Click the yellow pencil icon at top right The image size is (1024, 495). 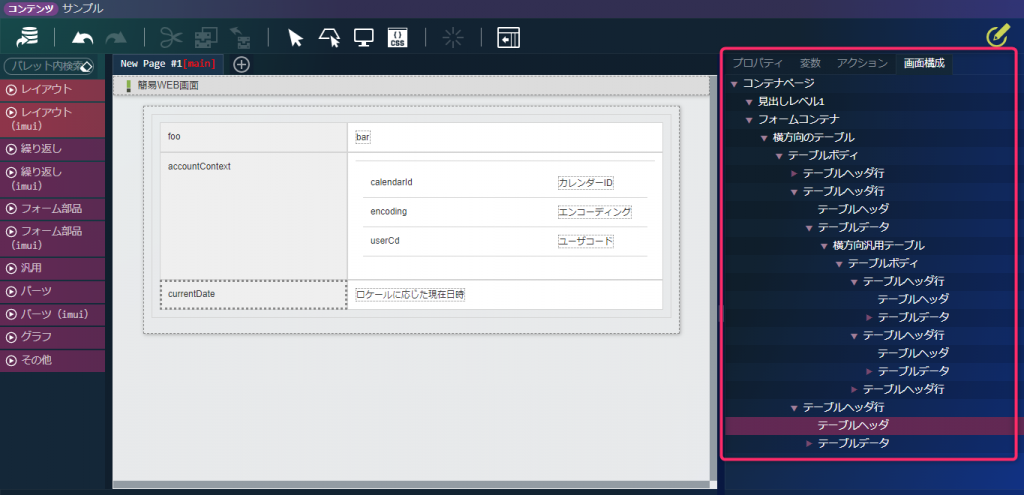pos(998,37)
